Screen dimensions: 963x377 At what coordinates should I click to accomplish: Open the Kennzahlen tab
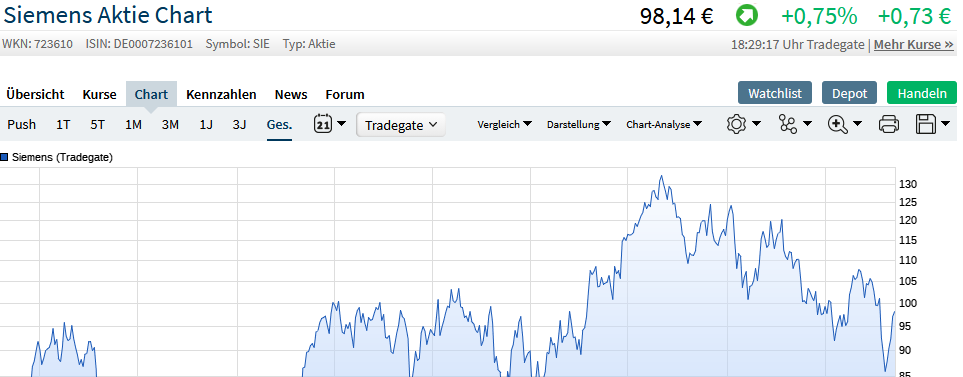221,94
